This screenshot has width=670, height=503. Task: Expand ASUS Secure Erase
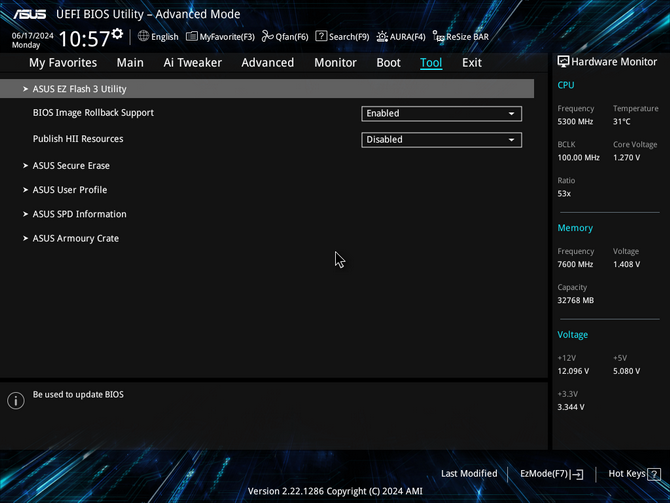coord(71,165)
